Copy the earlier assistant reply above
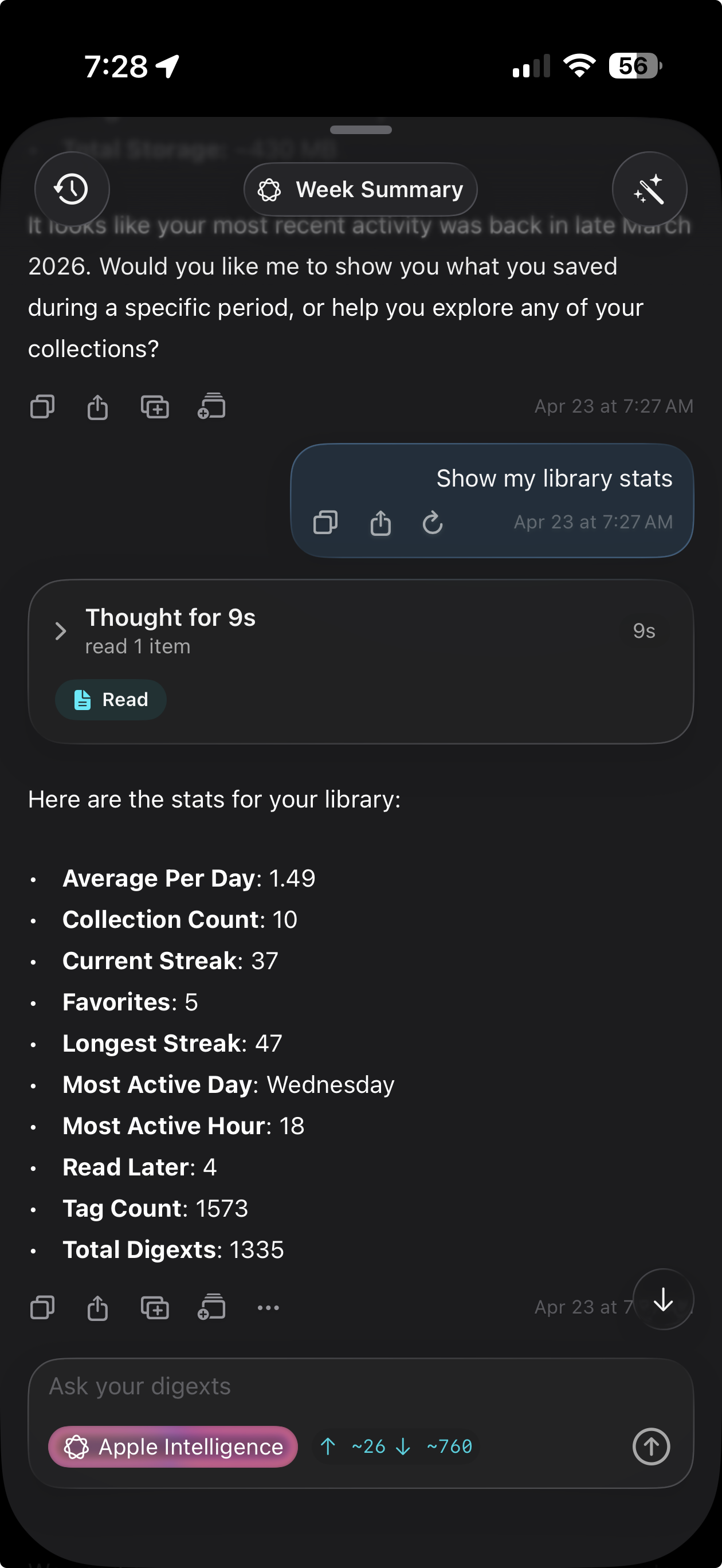 pos(42,406)
